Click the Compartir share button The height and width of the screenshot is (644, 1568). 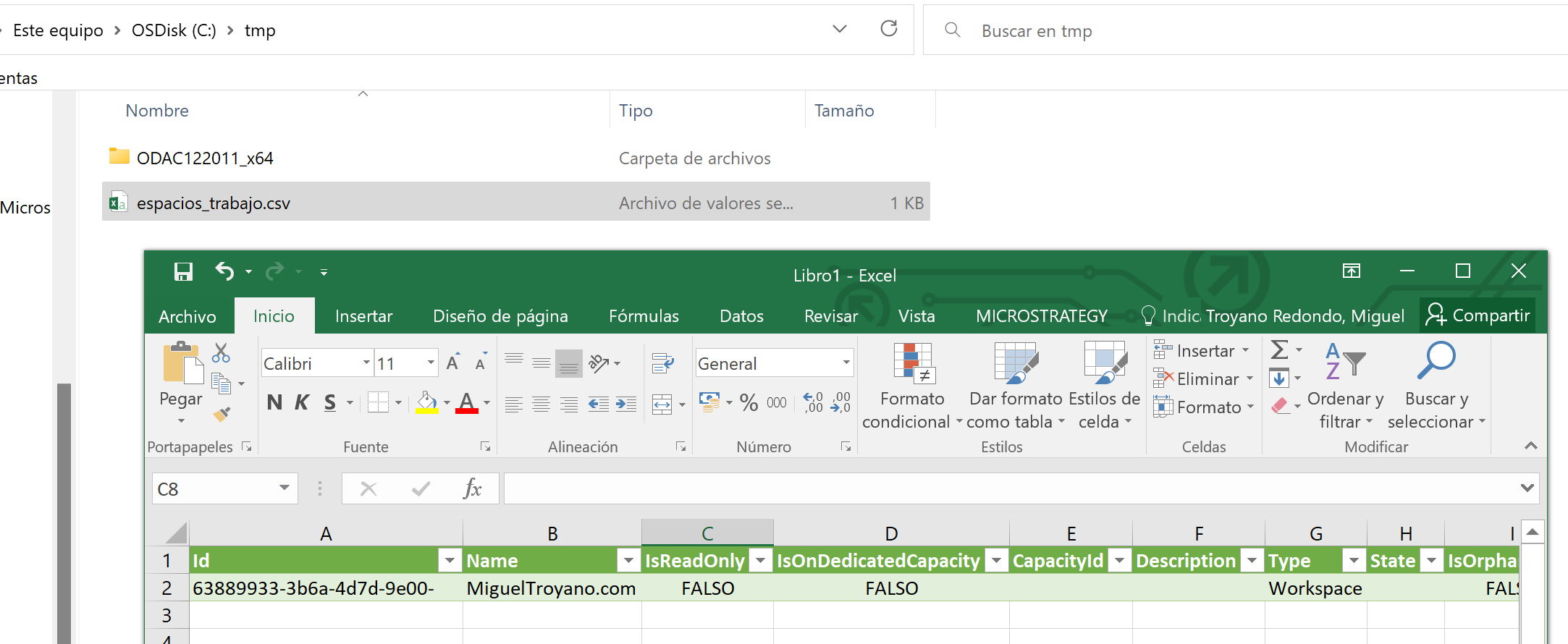1478,315
